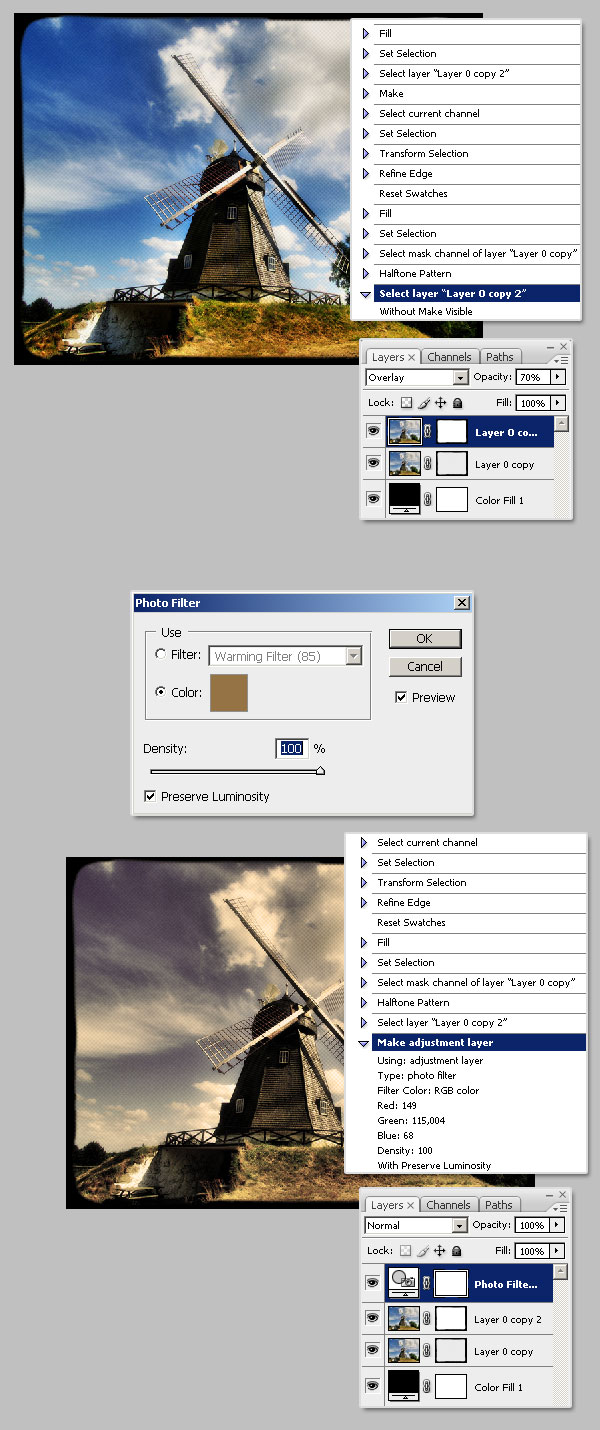600x1430 pixels.
Task: Open the brown Color swatch in Photo Filter
Action: click(x=229, y=693)
